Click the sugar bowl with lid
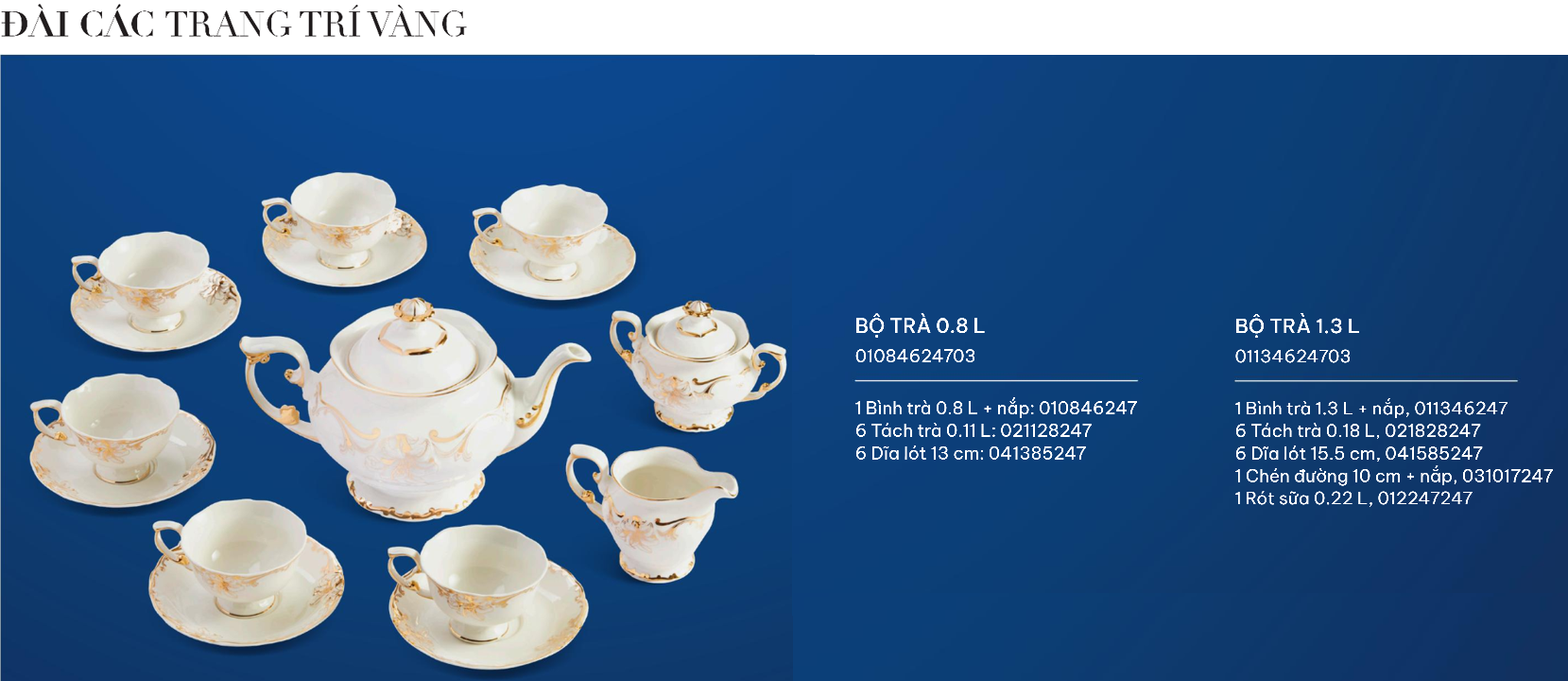This screenshot has height=681, width=1568. (698, 365)
